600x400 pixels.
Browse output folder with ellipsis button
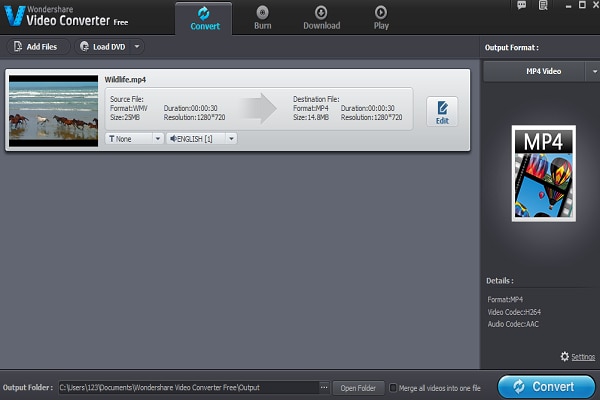[x=324, y=388]
